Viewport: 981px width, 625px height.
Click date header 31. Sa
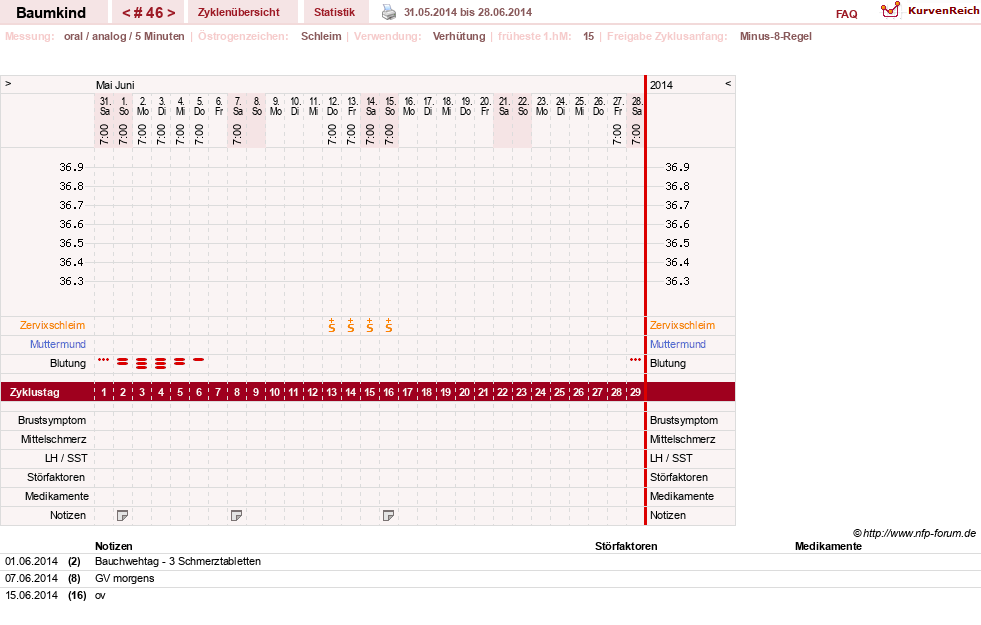pos(104,106)
